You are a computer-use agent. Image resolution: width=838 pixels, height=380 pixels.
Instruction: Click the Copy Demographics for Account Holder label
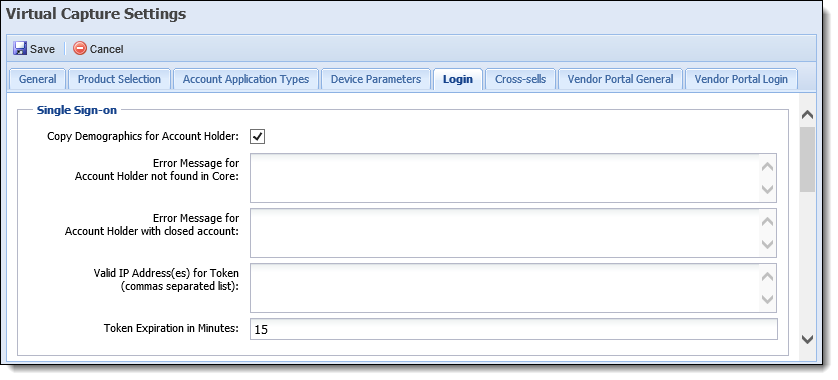143,136
